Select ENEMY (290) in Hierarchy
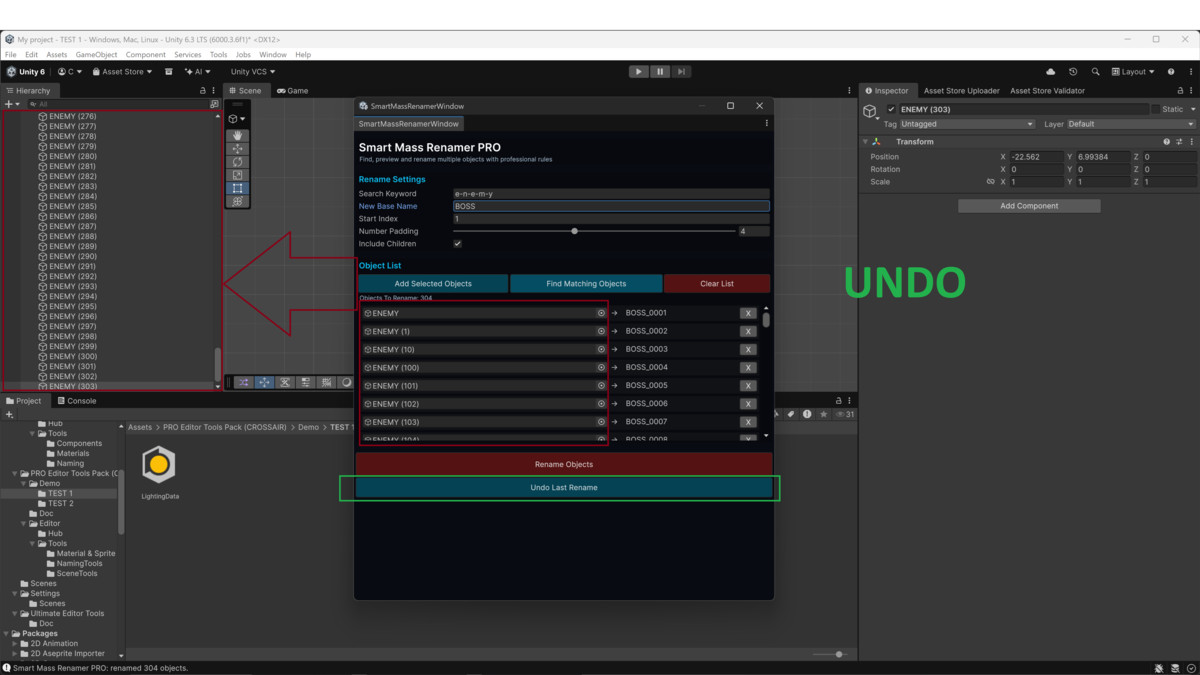1200x675 pixels. (73, 257)
